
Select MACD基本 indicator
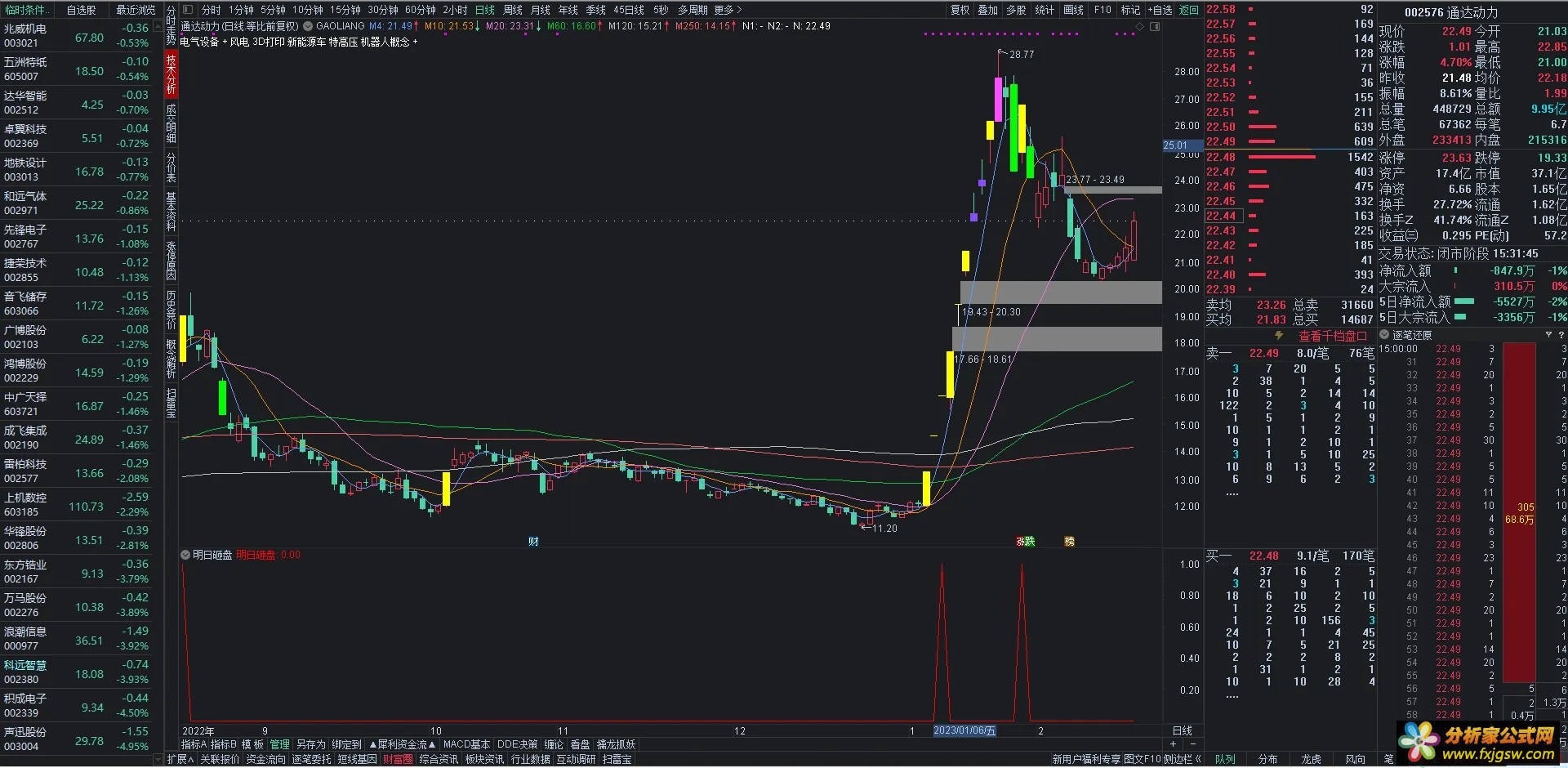[466, 744]
